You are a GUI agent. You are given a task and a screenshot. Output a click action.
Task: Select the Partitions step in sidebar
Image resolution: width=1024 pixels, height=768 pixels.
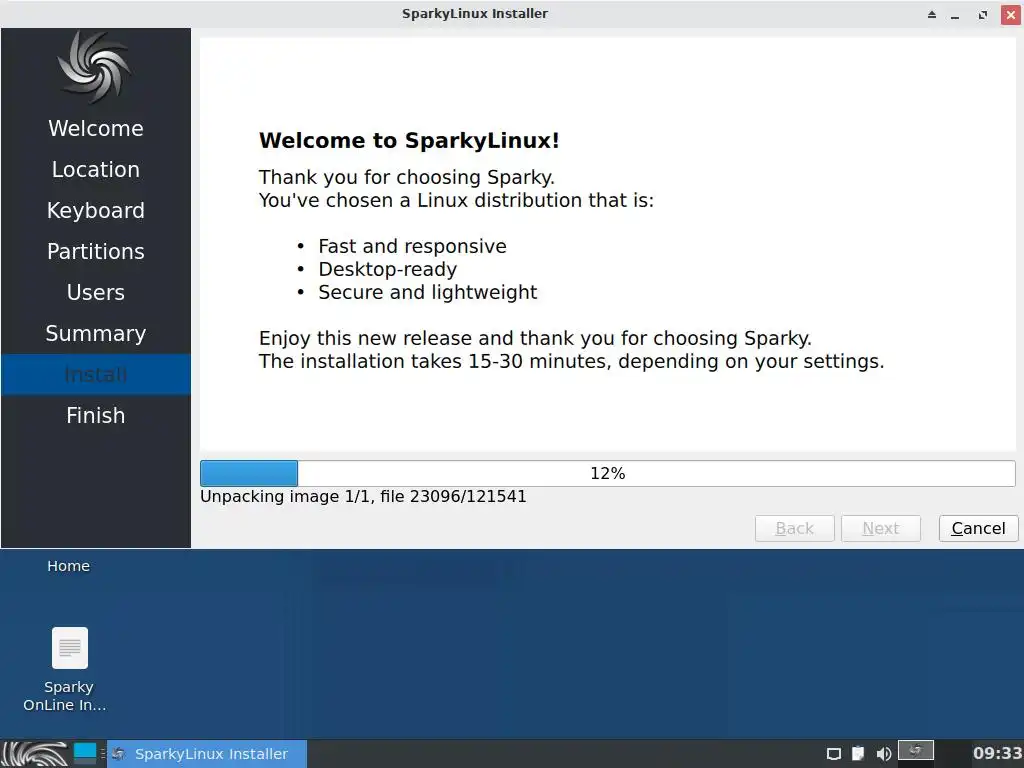[96, 251]
